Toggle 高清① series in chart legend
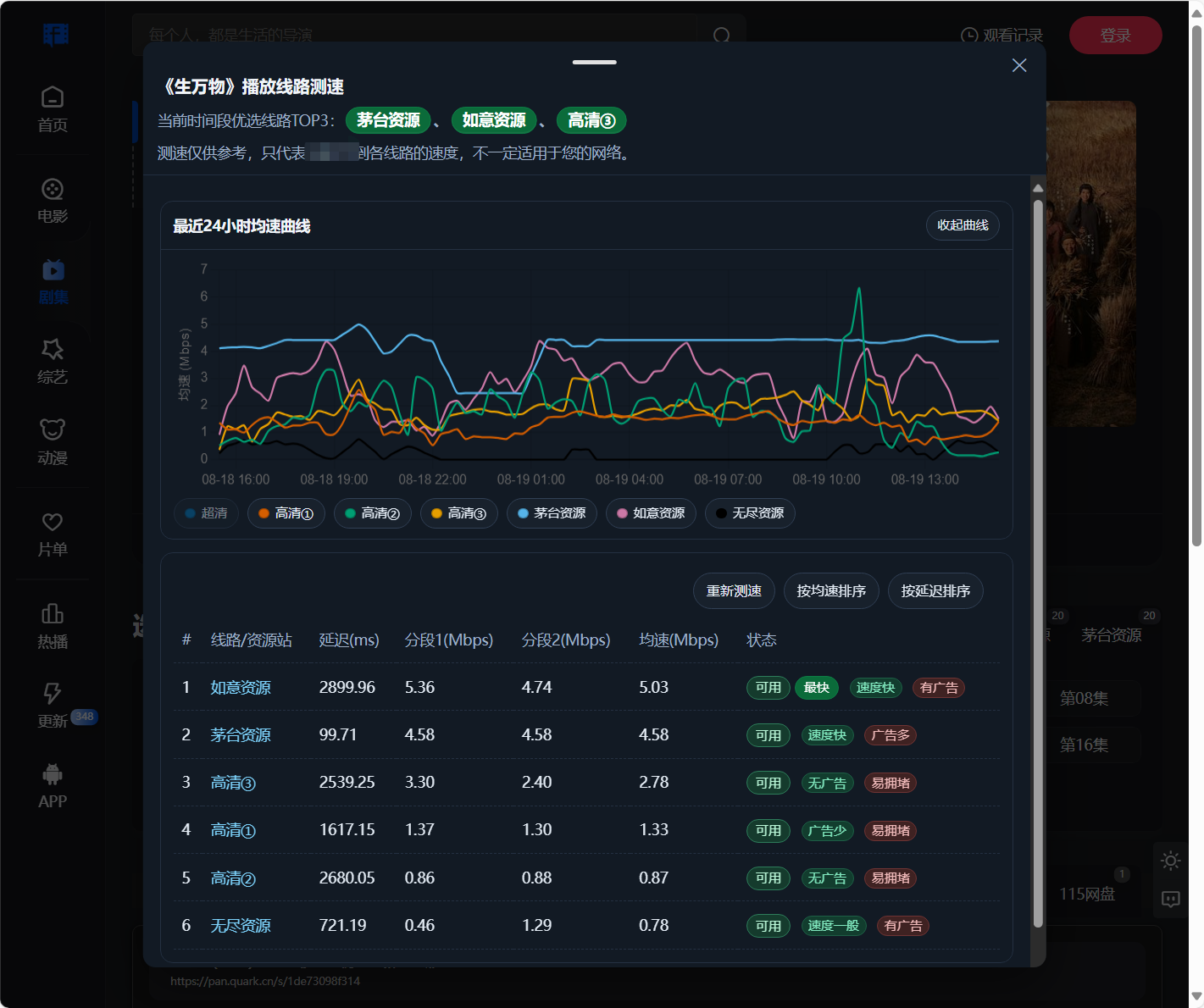 click(286, 513)
